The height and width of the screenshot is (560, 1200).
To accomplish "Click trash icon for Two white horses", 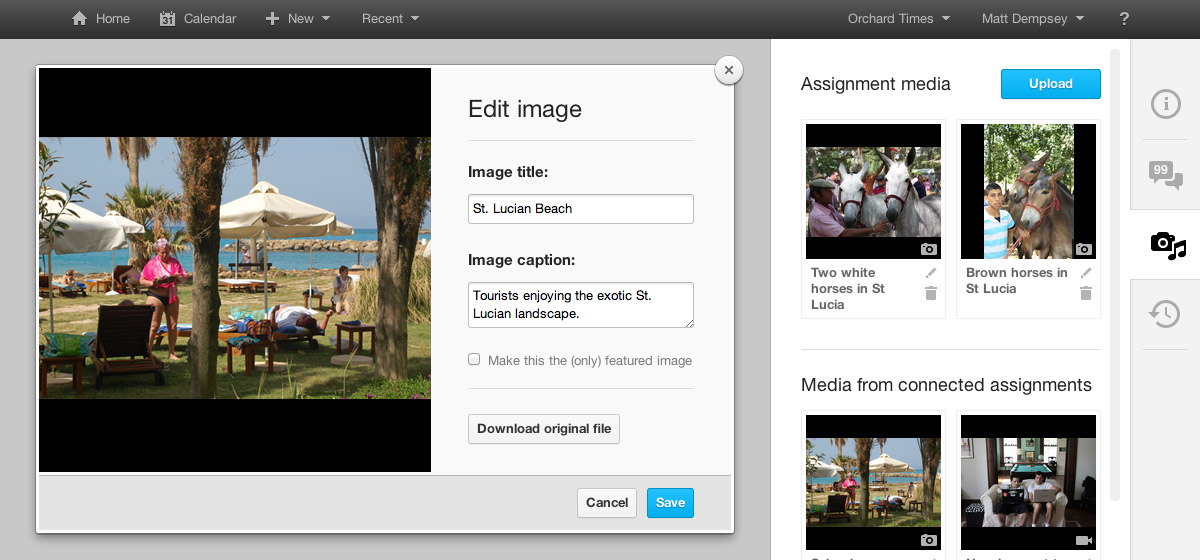I will click(x=931, y=293).
